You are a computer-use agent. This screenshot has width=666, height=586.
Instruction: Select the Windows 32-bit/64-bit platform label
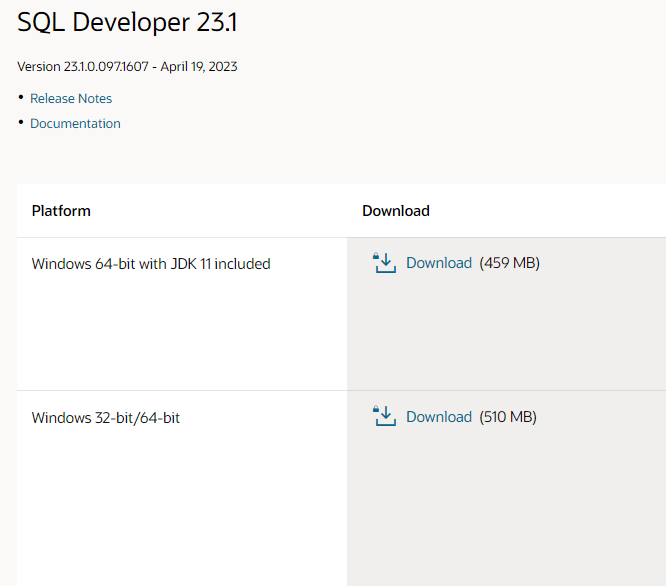[x=106, y=418]
